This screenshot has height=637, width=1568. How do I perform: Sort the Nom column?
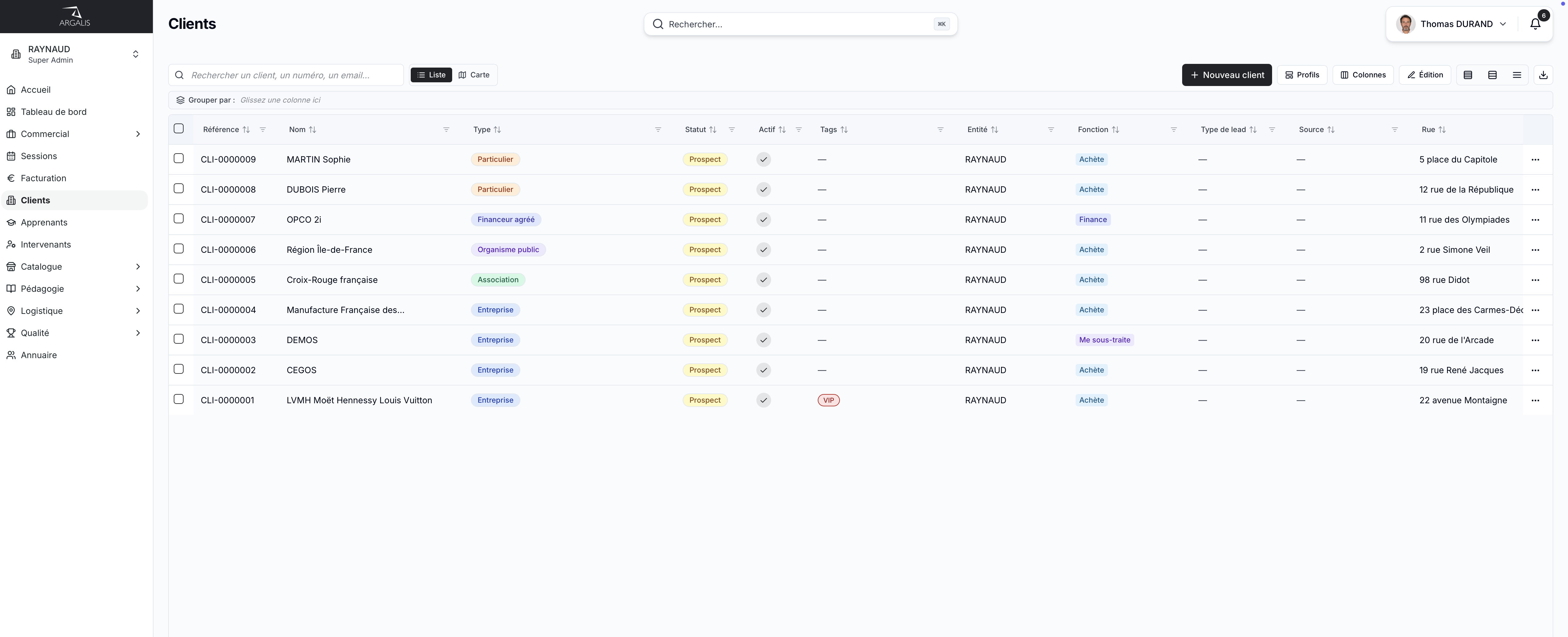click(312, 130)
